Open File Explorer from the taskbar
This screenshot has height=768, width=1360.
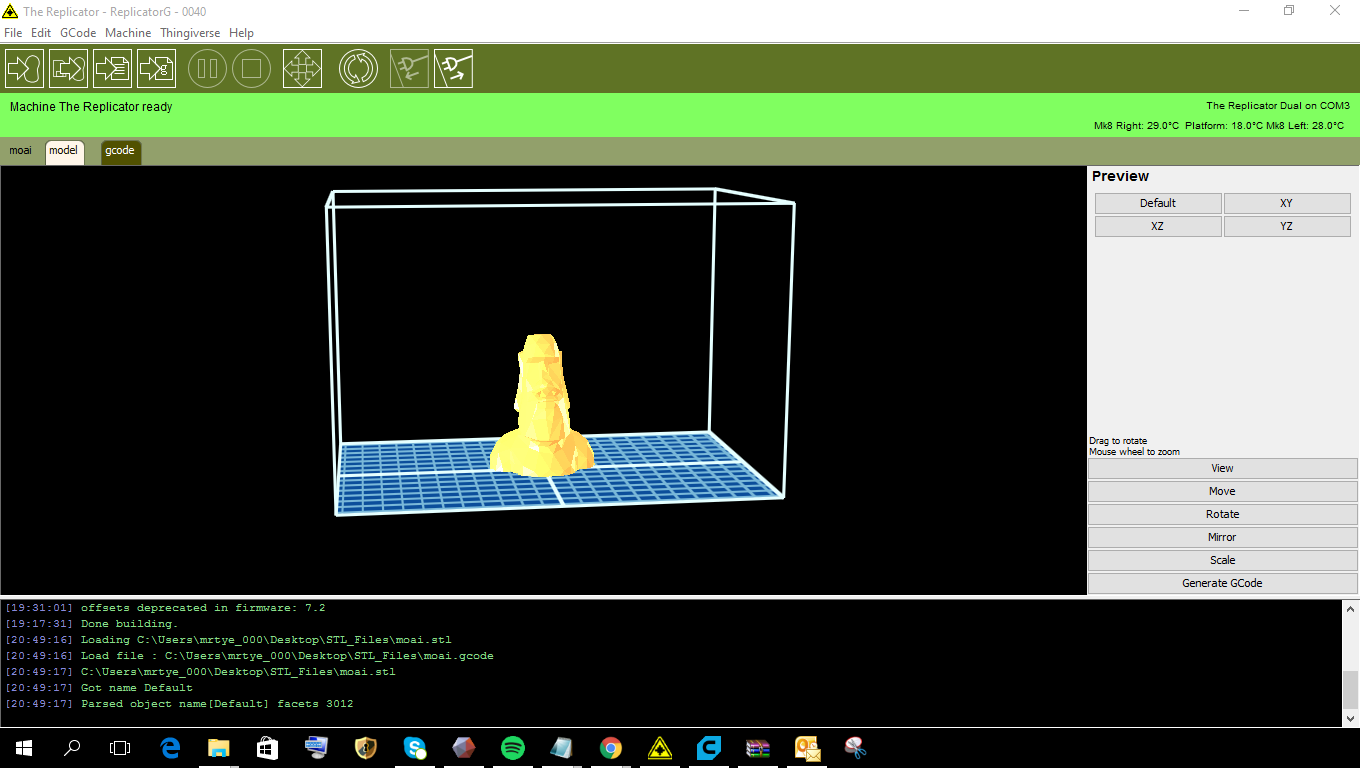coord(219,748)
